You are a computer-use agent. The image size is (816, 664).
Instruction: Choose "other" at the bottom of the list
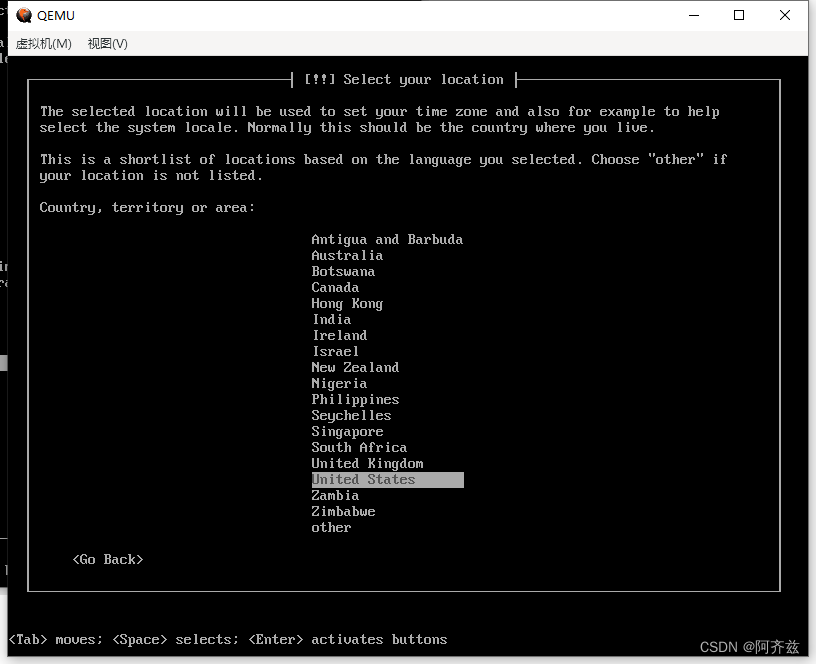331,527
